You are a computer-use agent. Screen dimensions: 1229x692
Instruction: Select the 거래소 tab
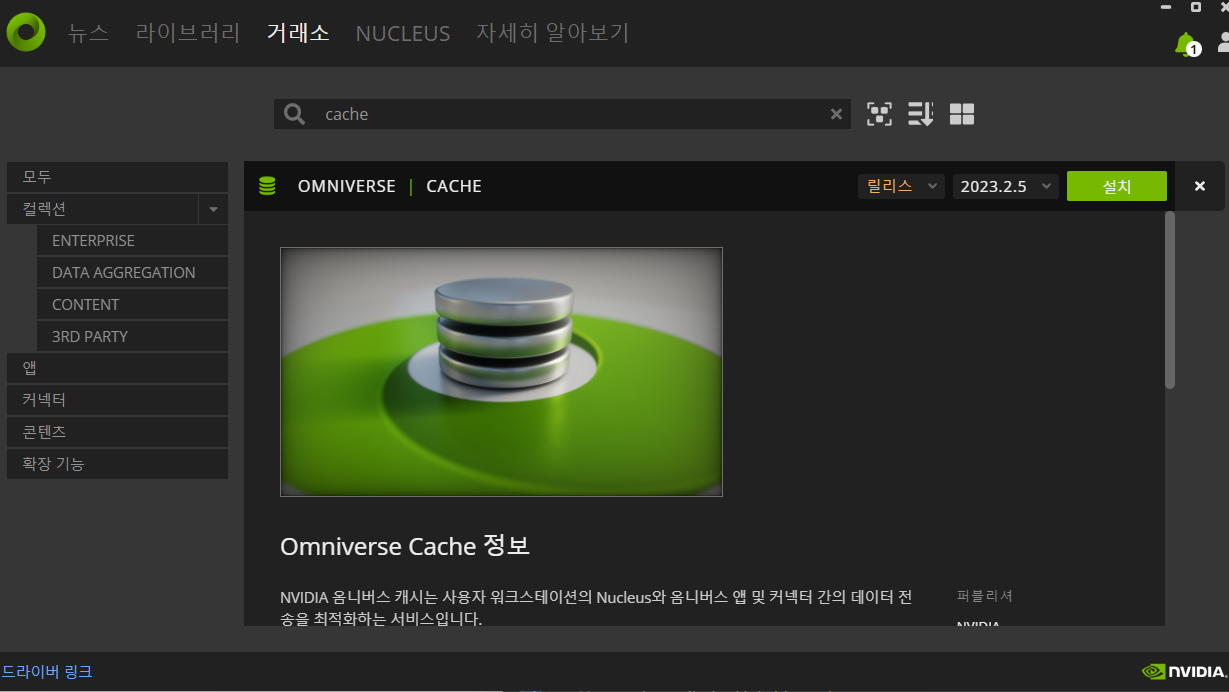click(298, 33)
